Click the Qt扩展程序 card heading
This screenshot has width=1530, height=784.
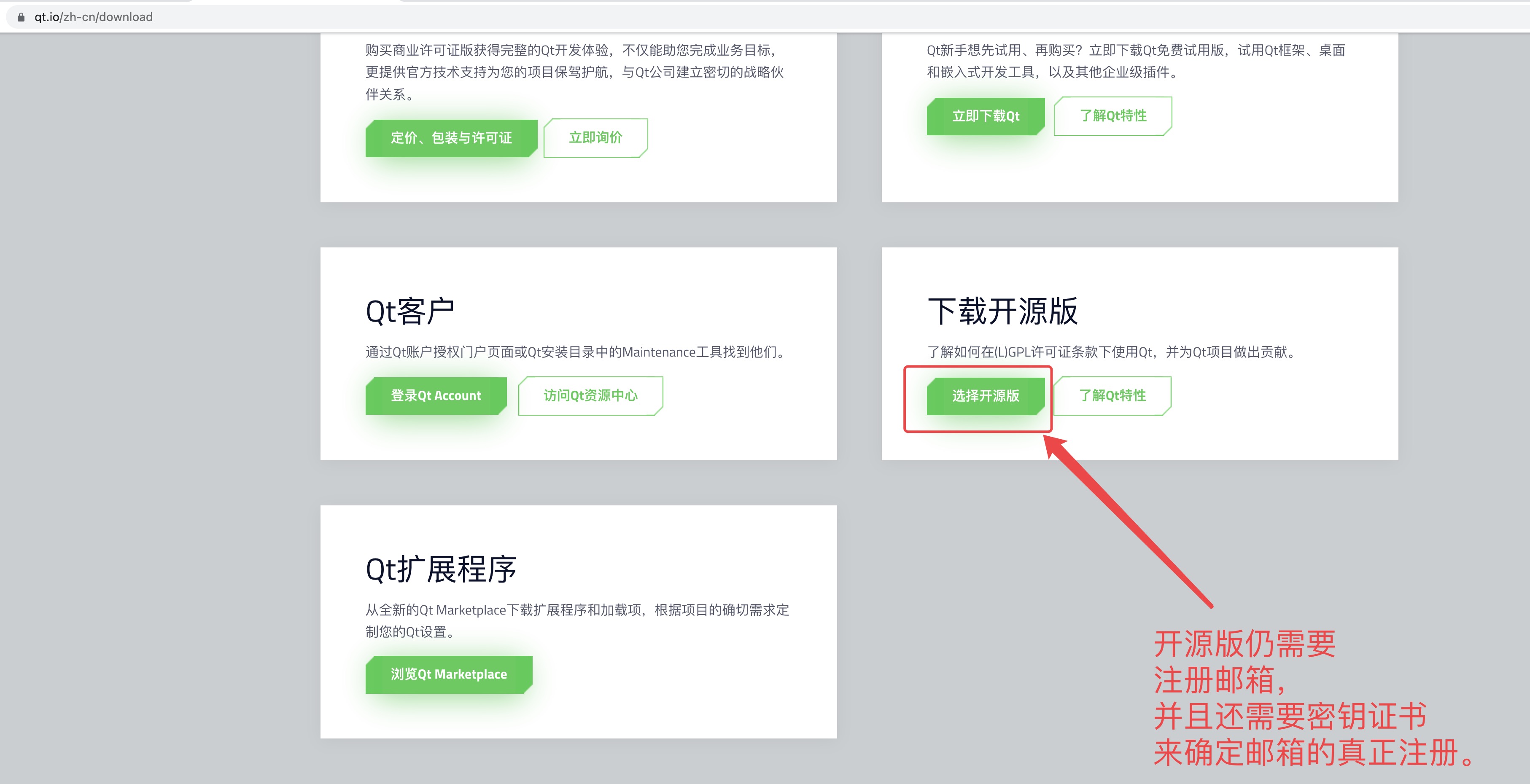click(441, 570)
